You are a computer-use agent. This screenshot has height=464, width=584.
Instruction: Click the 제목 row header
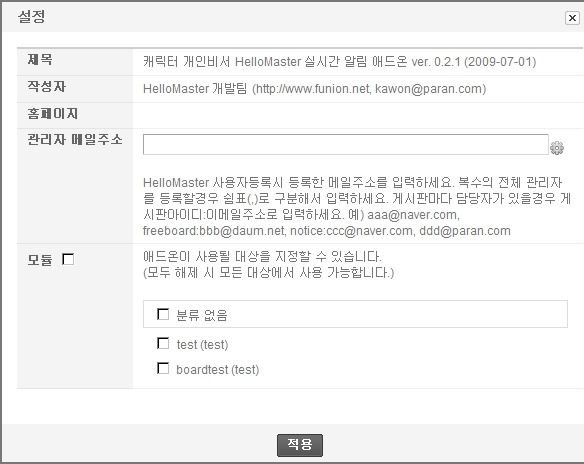coord(40,59)
